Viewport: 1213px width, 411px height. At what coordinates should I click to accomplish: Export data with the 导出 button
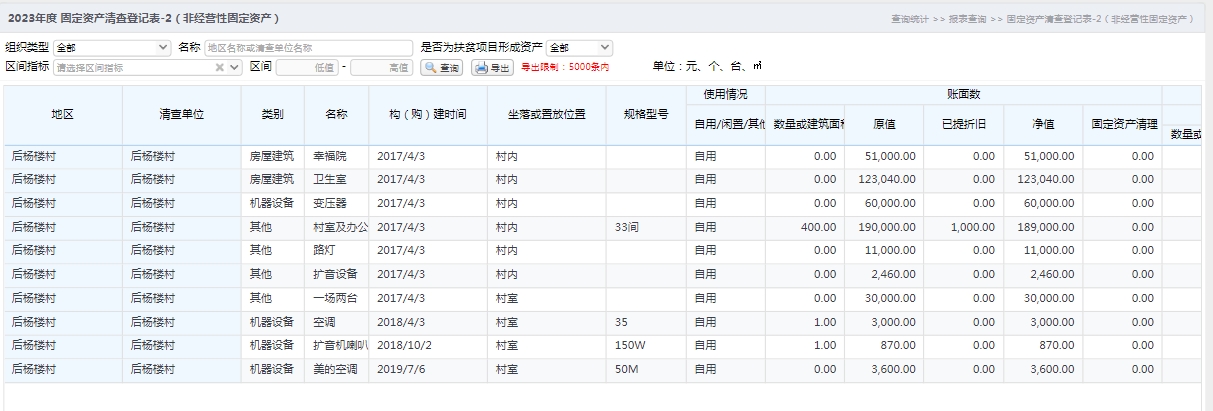(492, 68)
